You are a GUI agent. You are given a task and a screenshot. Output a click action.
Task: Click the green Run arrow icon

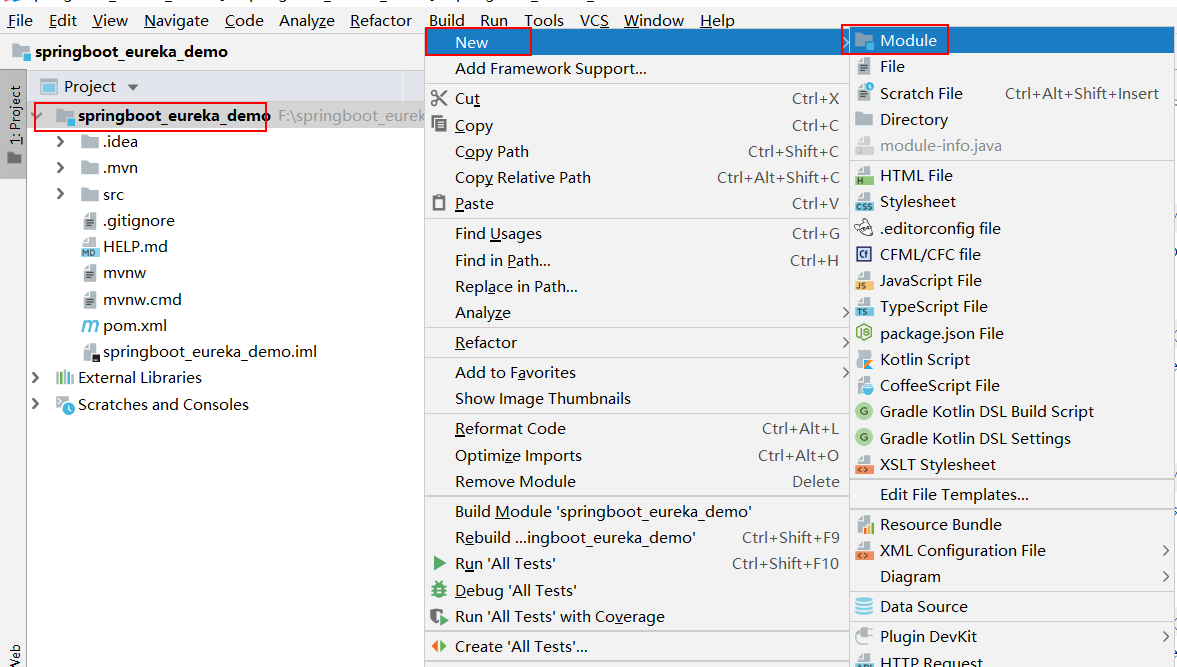point(439,563)
